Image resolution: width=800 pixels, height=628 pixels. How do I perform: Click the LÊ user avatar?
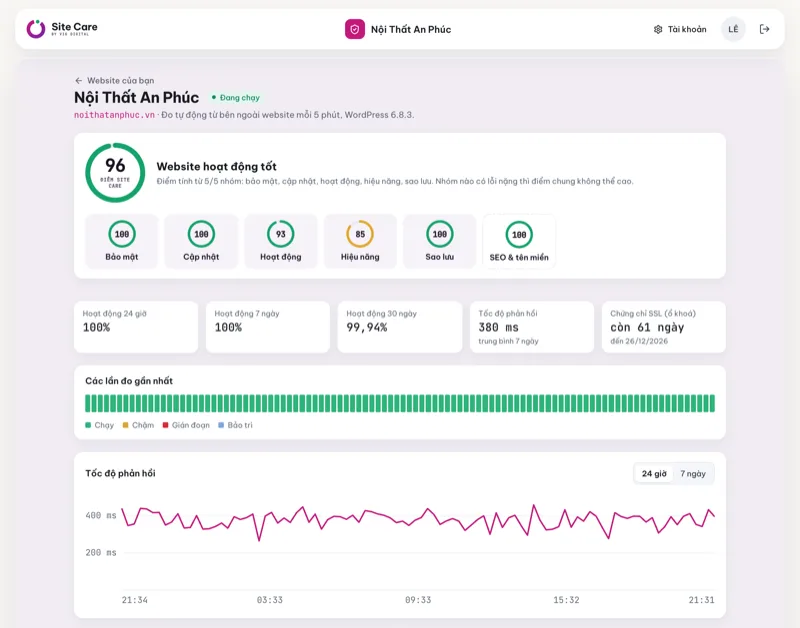[x=733, y=29]
